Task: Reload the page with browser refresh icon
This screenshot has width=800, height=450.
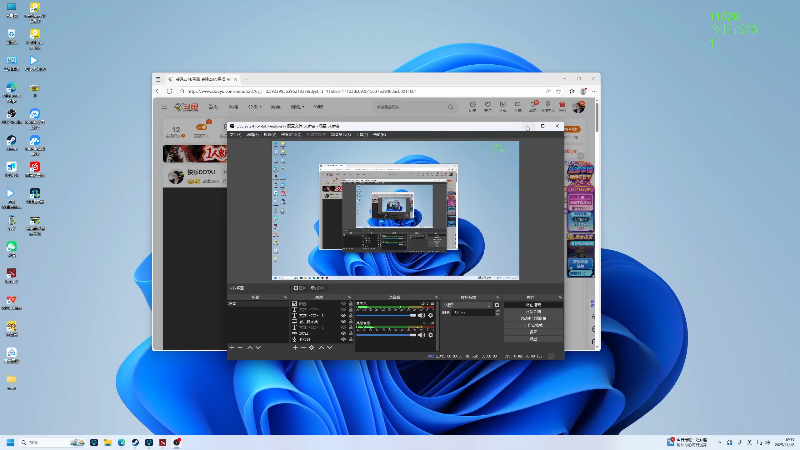Action: pos(169,91)
